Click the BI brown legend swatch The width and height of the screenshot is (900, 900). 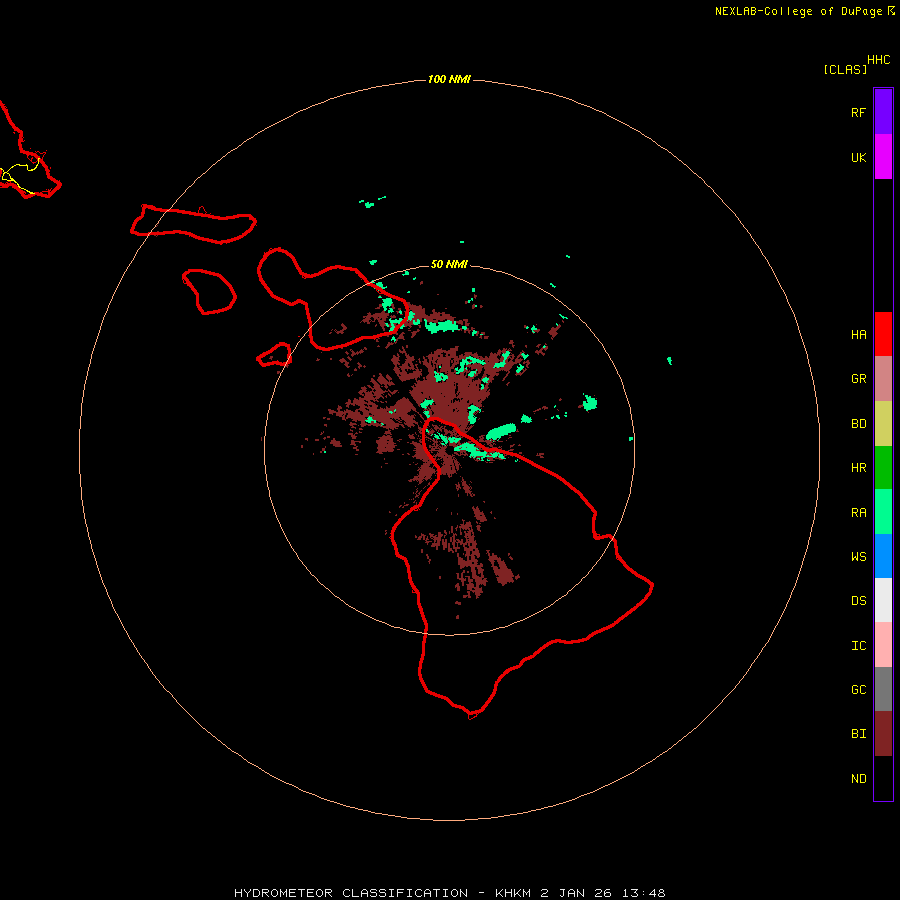(x=883, y=734)
